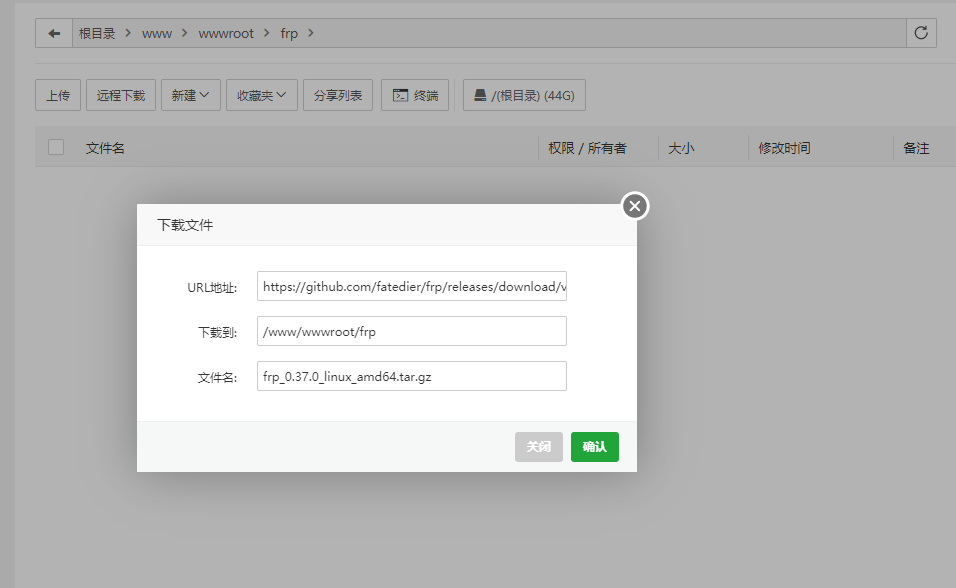Close the download dialog with X icon
This screenshot has width=956, height=588.
click(x=635, y=206)
